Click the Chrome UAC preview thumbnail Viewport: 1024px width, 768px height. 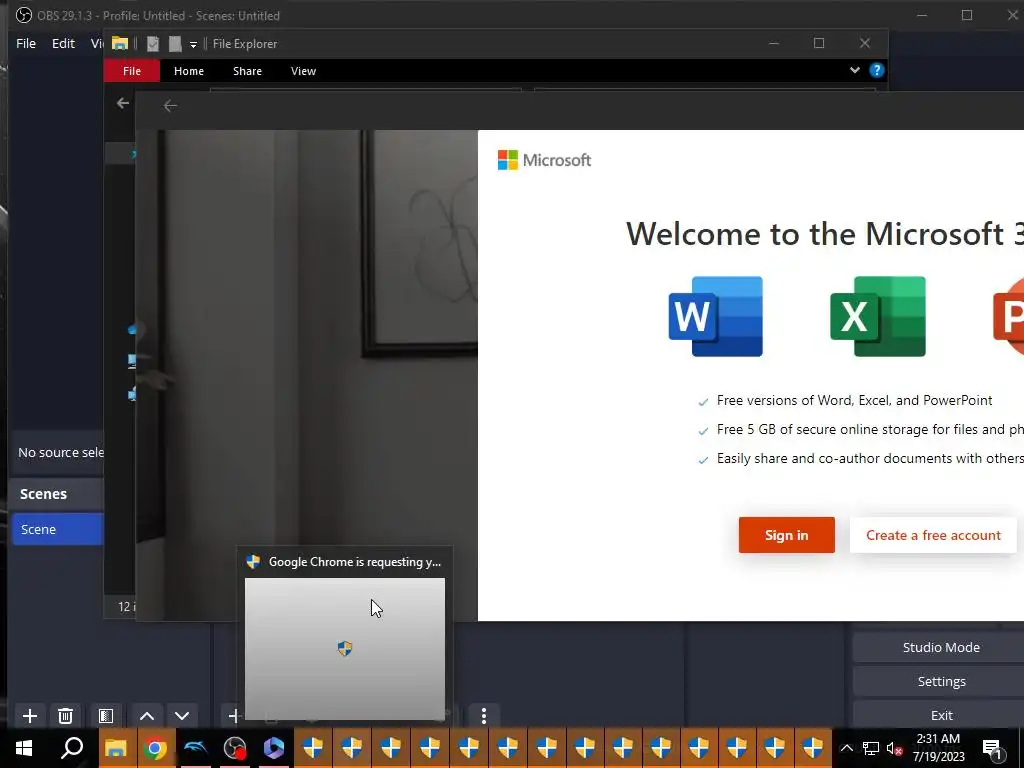tap(345, 648)
